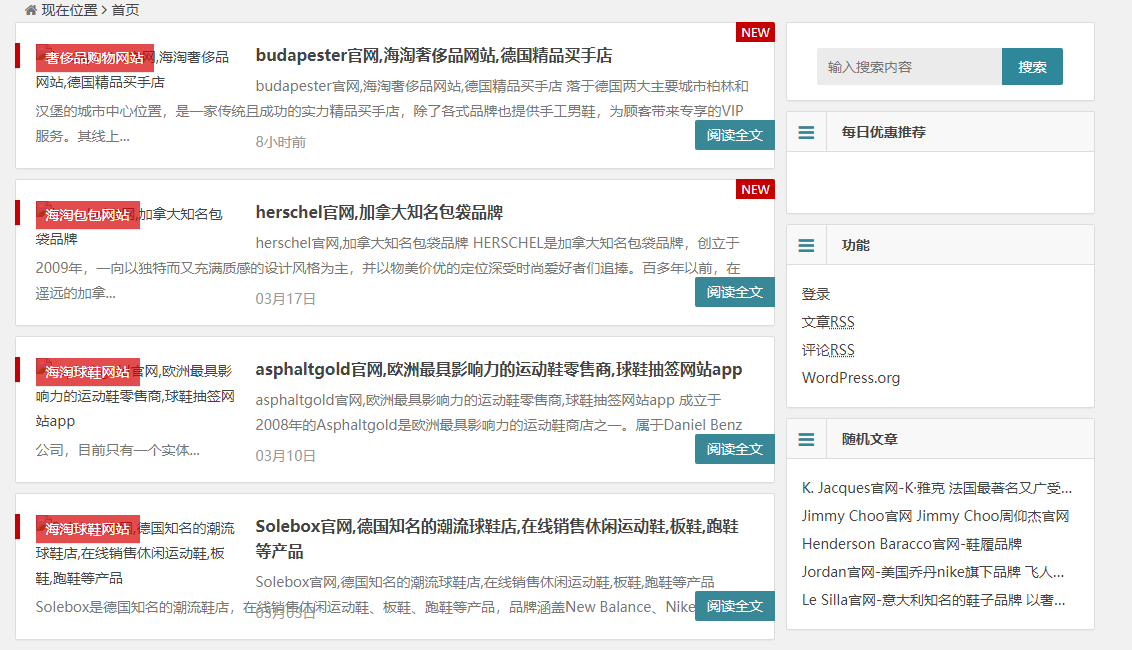Click 阅读全文 for herschel article
The height and width of the screenshot is (650, 1132).
[734, 292]
